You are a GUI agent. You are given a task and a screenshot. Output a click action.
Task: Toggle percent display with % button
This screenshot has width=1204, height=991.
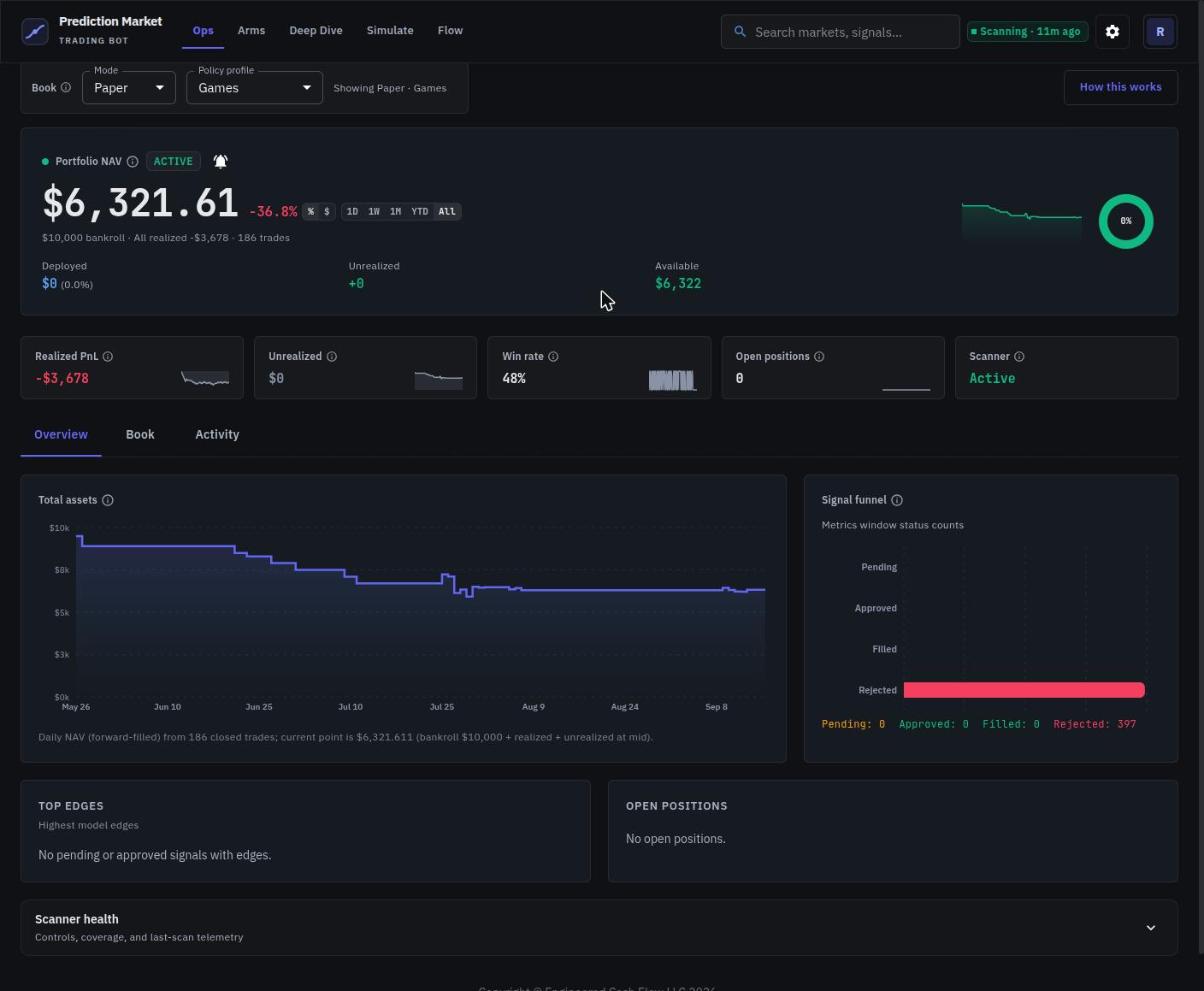[311, 211]
